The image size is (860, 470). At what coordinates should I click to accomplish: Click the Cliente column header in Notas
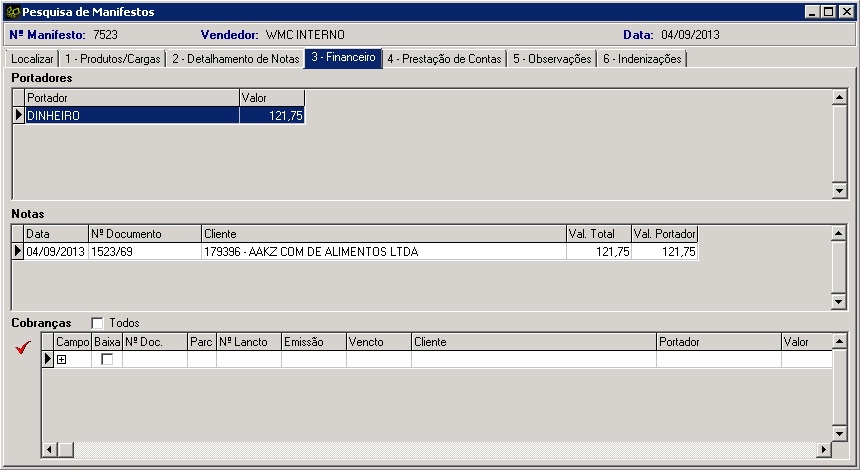tap(383, 233)
